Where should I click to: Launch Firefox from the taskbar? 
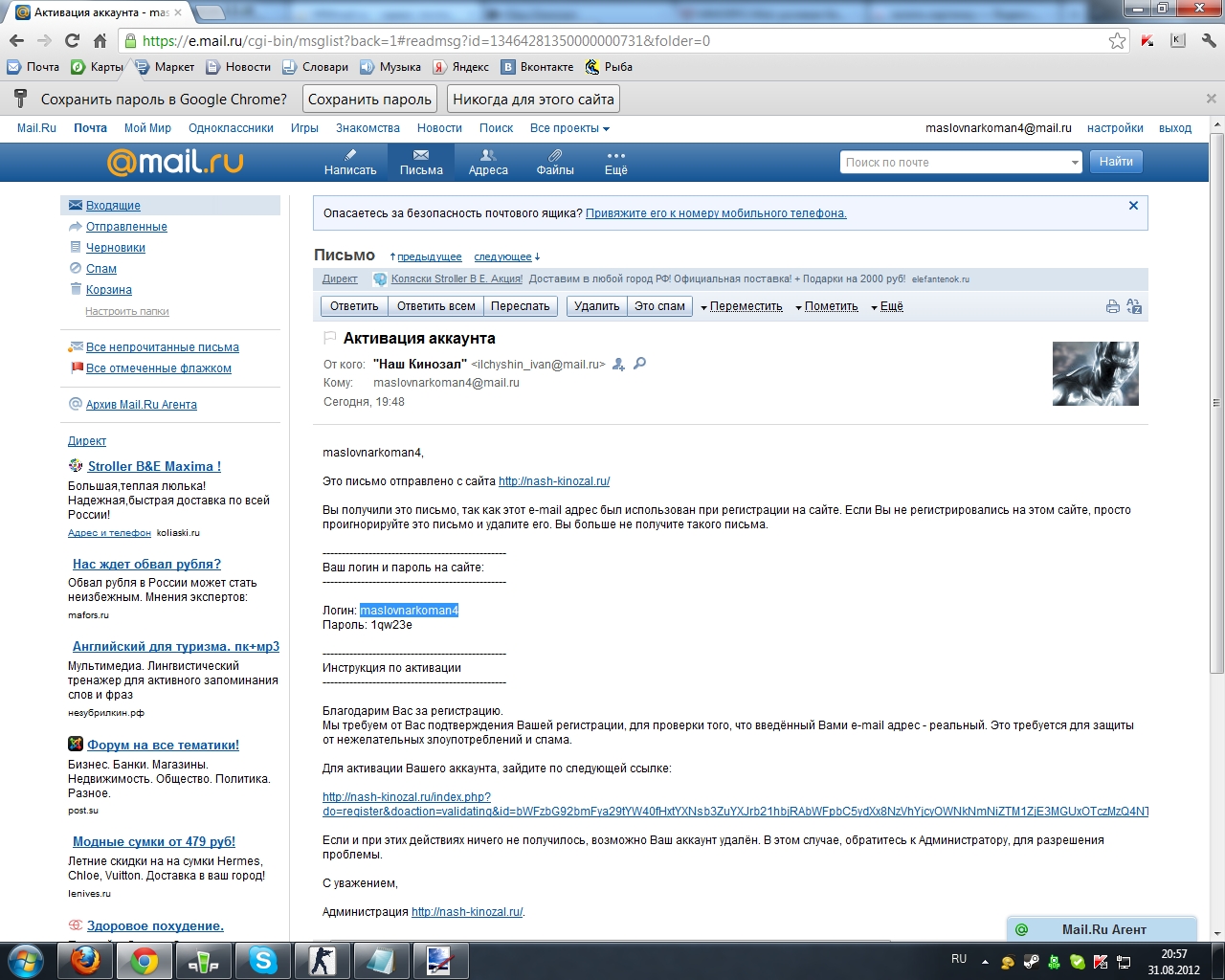tap(85, 960)
